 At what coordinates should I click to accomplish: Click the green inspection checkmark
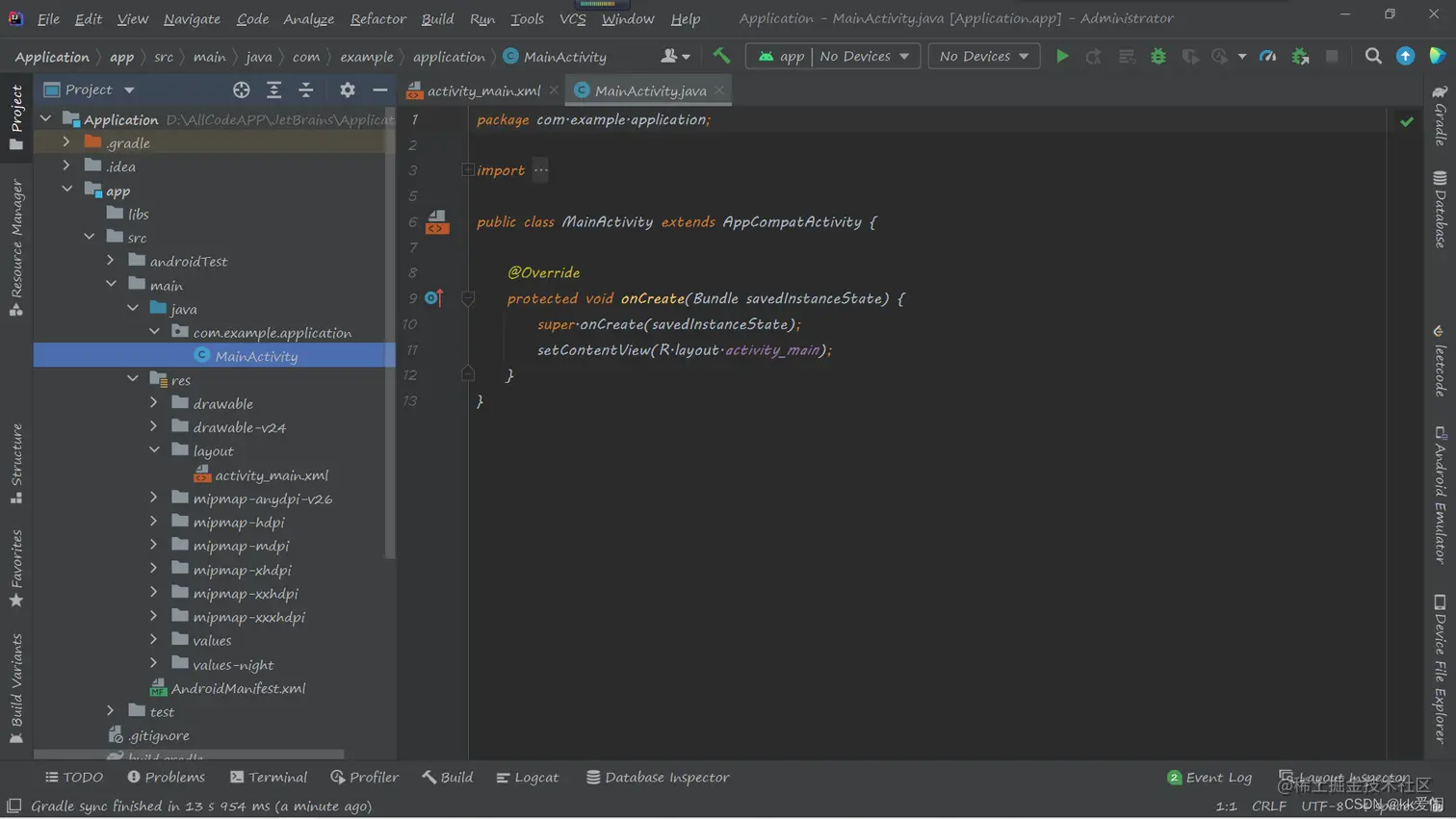pyautogui.click(x=1407, y=121)
